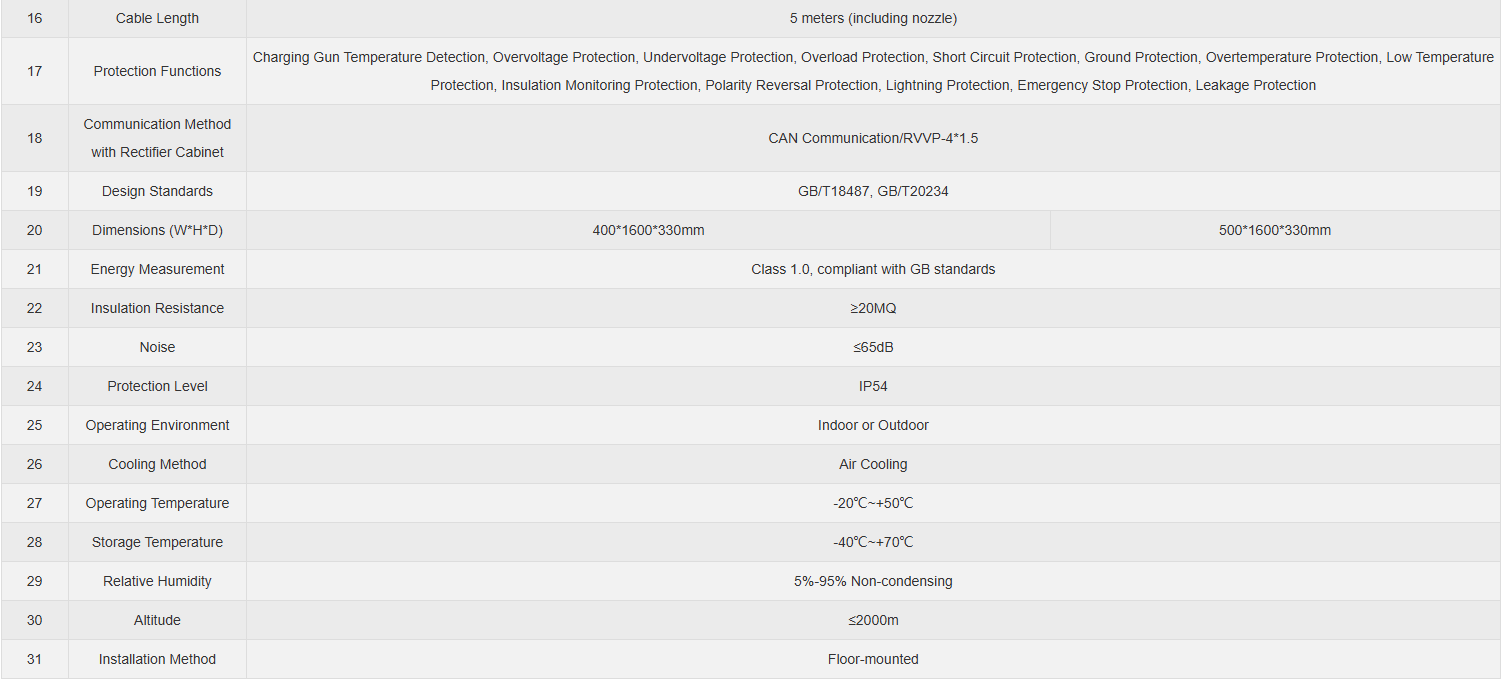Select the 5%-95% Non-condensing humidity value

873,581
